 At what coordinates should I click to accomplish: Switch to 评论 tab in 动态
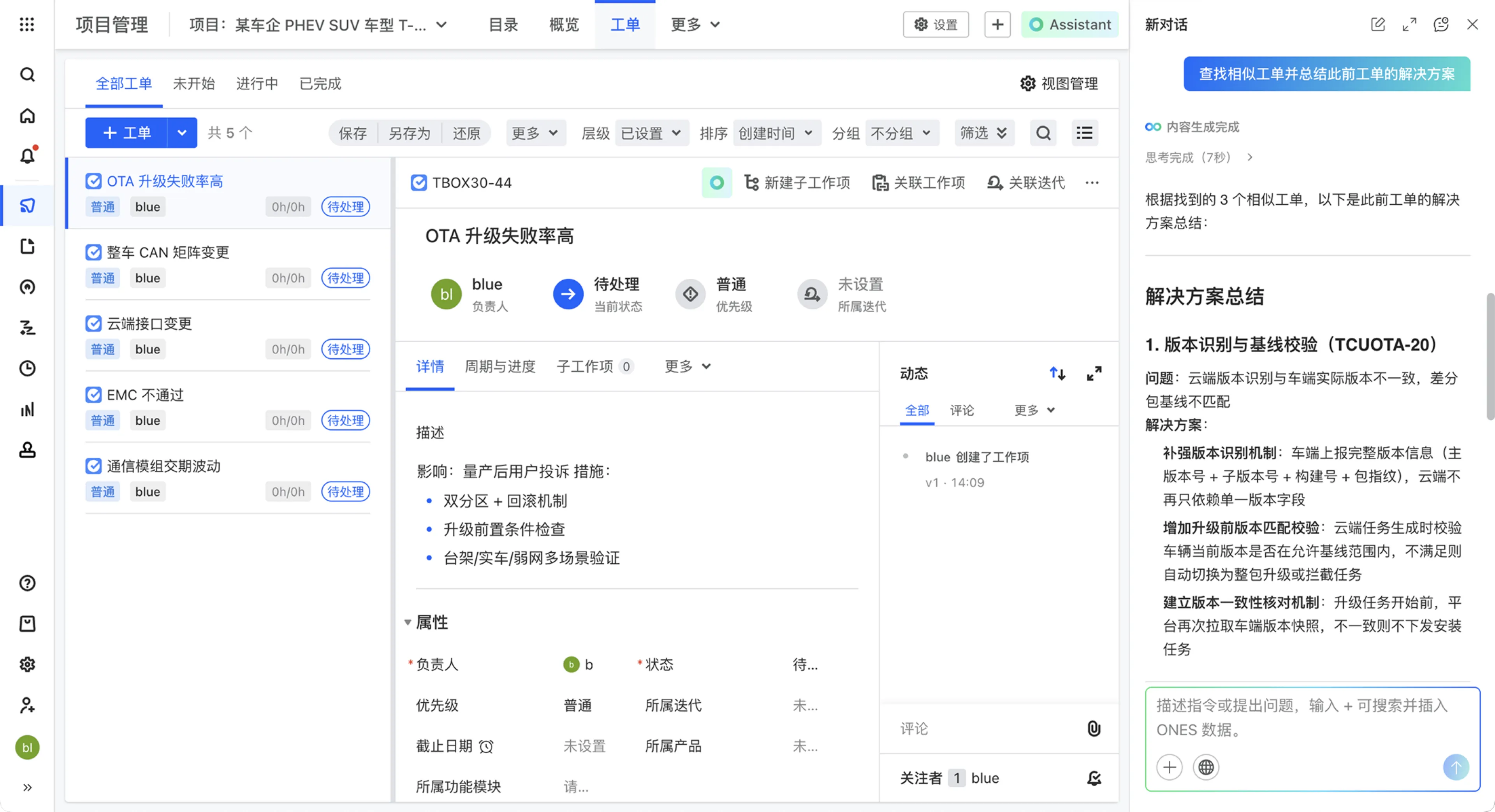tap(962, 410)
